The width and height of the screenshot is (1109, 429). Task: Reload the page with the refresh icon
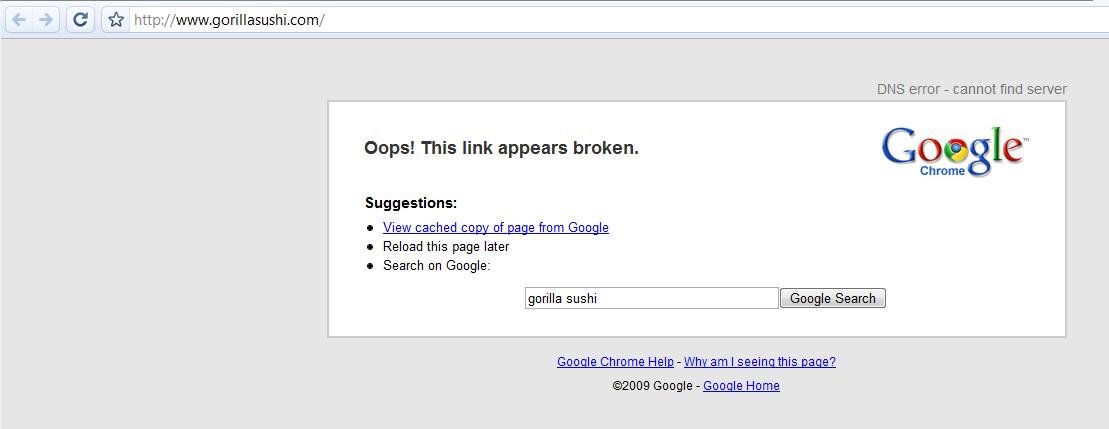(81, 20)
